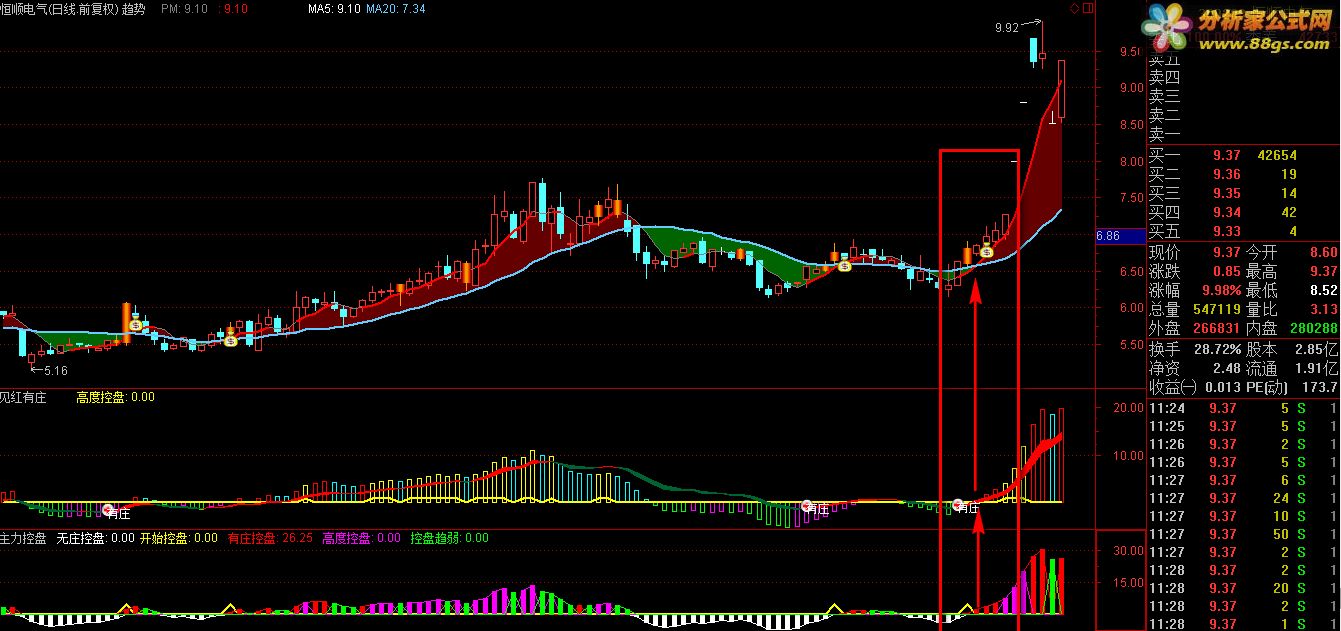This screenshot has width=1341, height=631.
Task: Click the middle 有庄 marker in the indicator panel
Action: 816,508
